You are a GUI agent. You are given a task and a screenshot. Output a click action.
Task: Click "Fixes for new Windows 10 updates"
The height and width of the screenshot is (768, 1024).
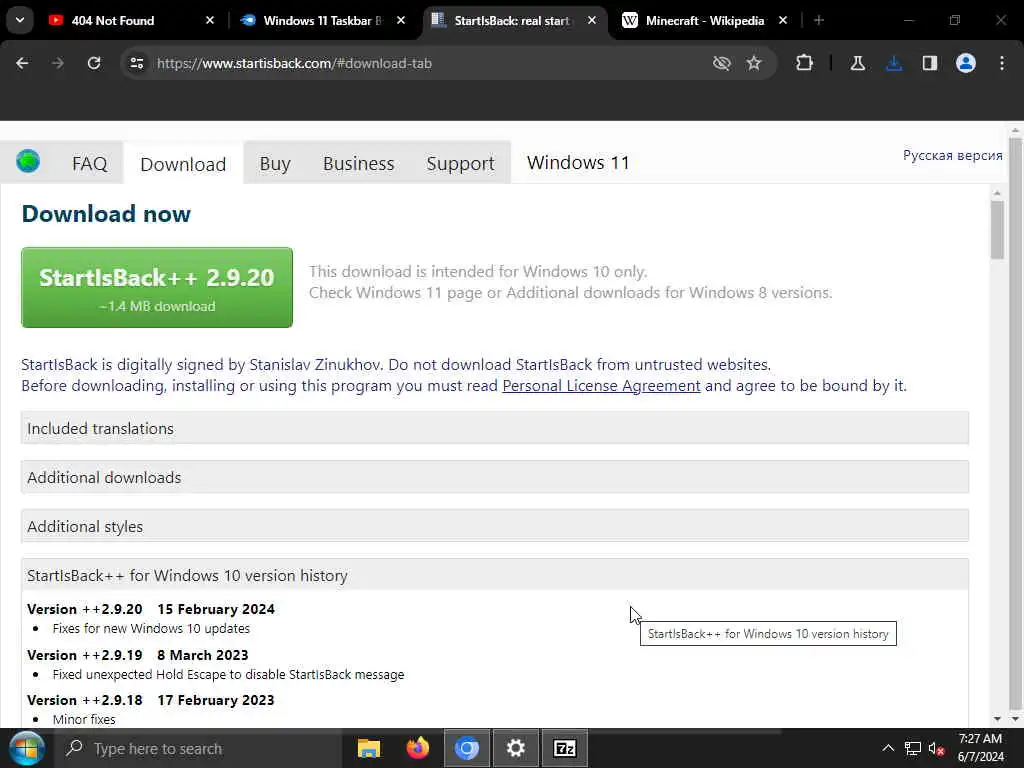pyautogui.click(x=151, y=628)
